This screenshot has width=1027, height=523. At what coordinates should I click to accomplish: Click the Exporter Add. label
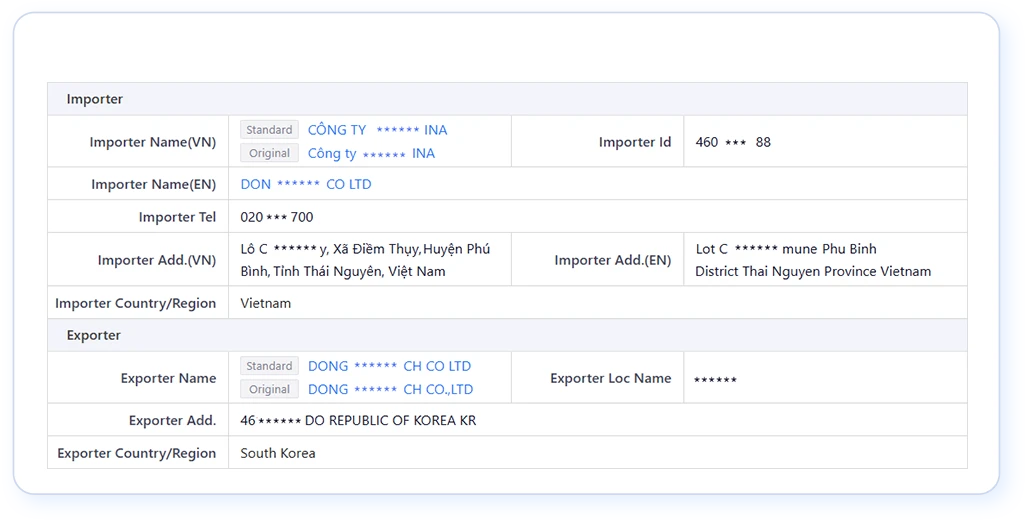click(172, 420)
